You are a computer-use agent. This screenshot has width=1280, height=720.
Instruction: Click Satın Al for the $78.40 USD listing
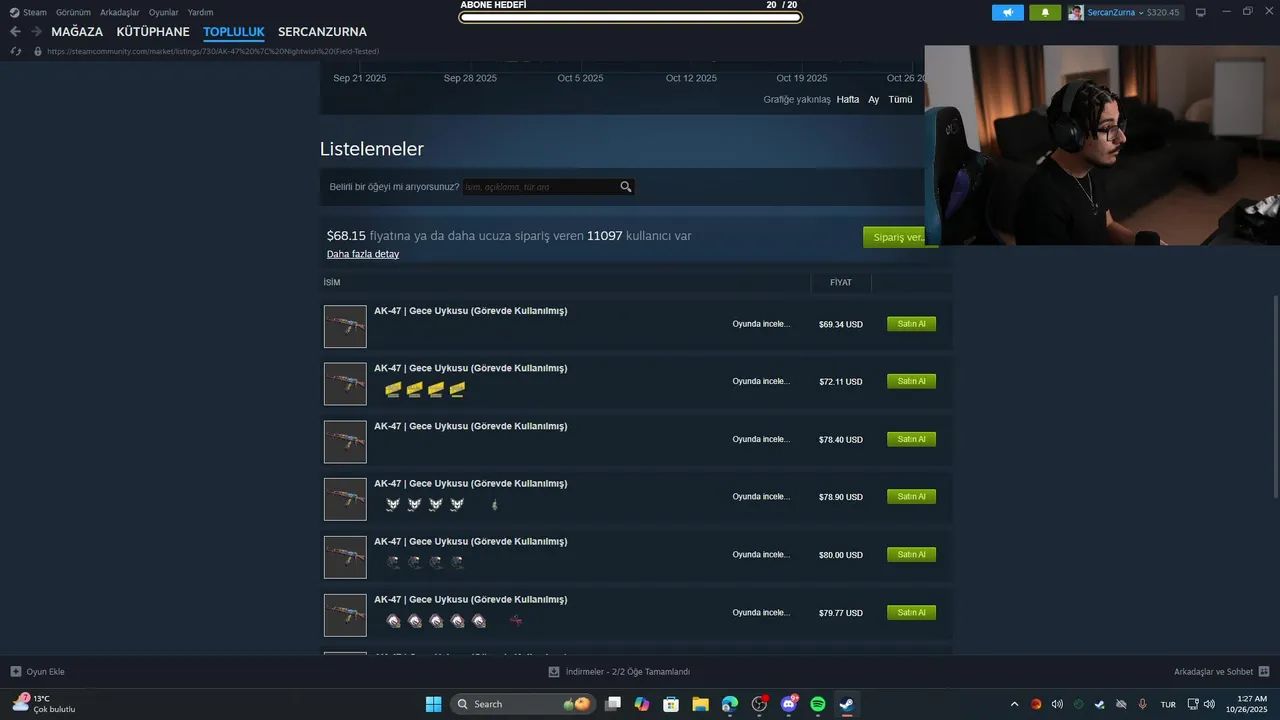(x=911, y=439)
